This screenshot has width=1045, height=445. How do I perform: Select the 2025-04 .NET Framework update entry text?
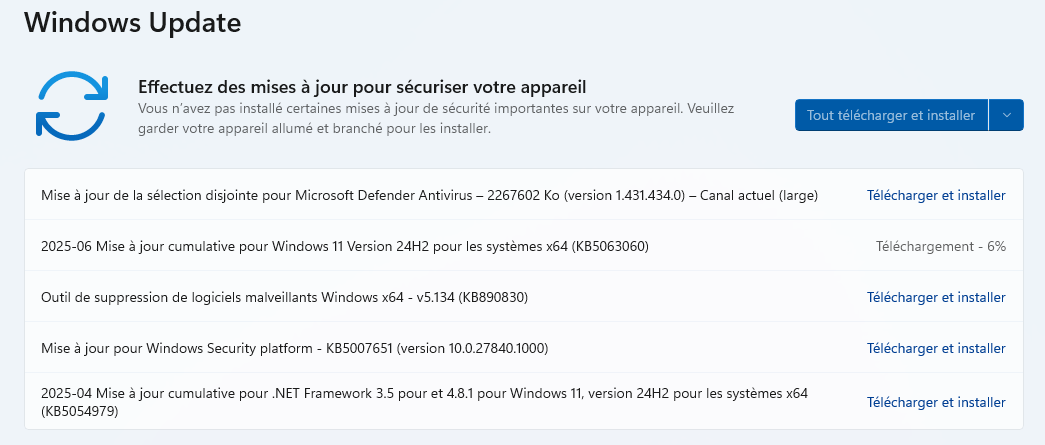pyautogui.click(x=425, y=402)
